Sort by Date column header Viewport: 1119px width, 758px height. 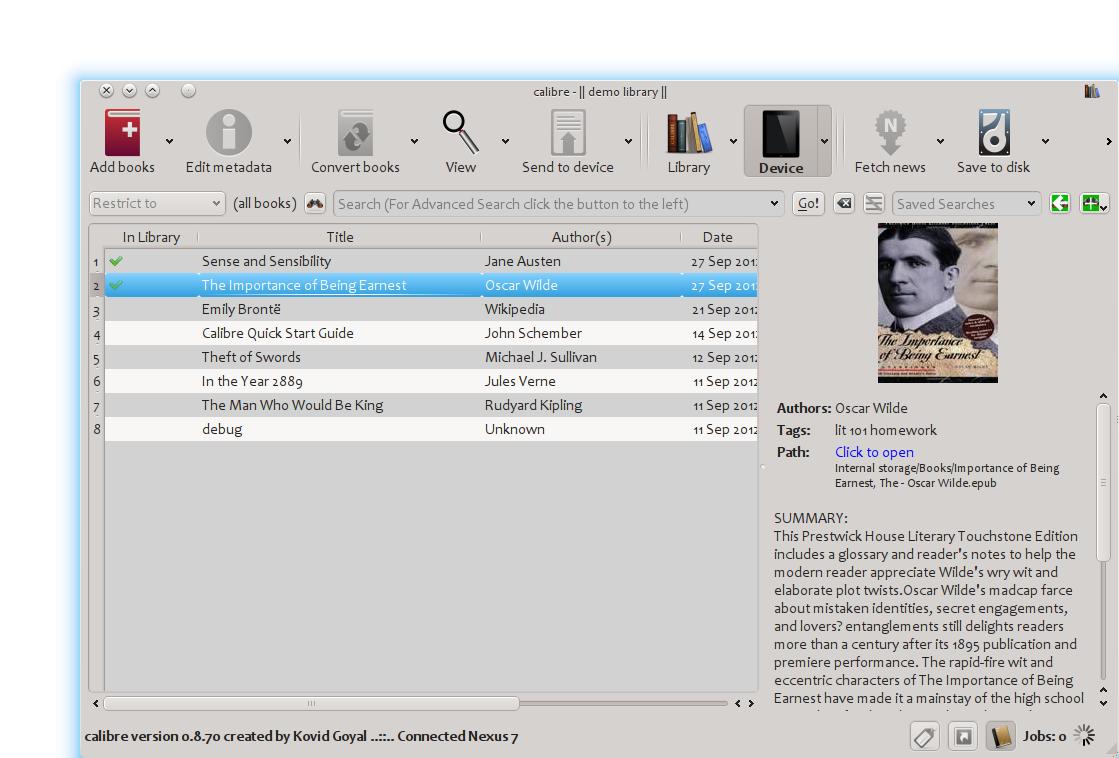click(717, 237)
